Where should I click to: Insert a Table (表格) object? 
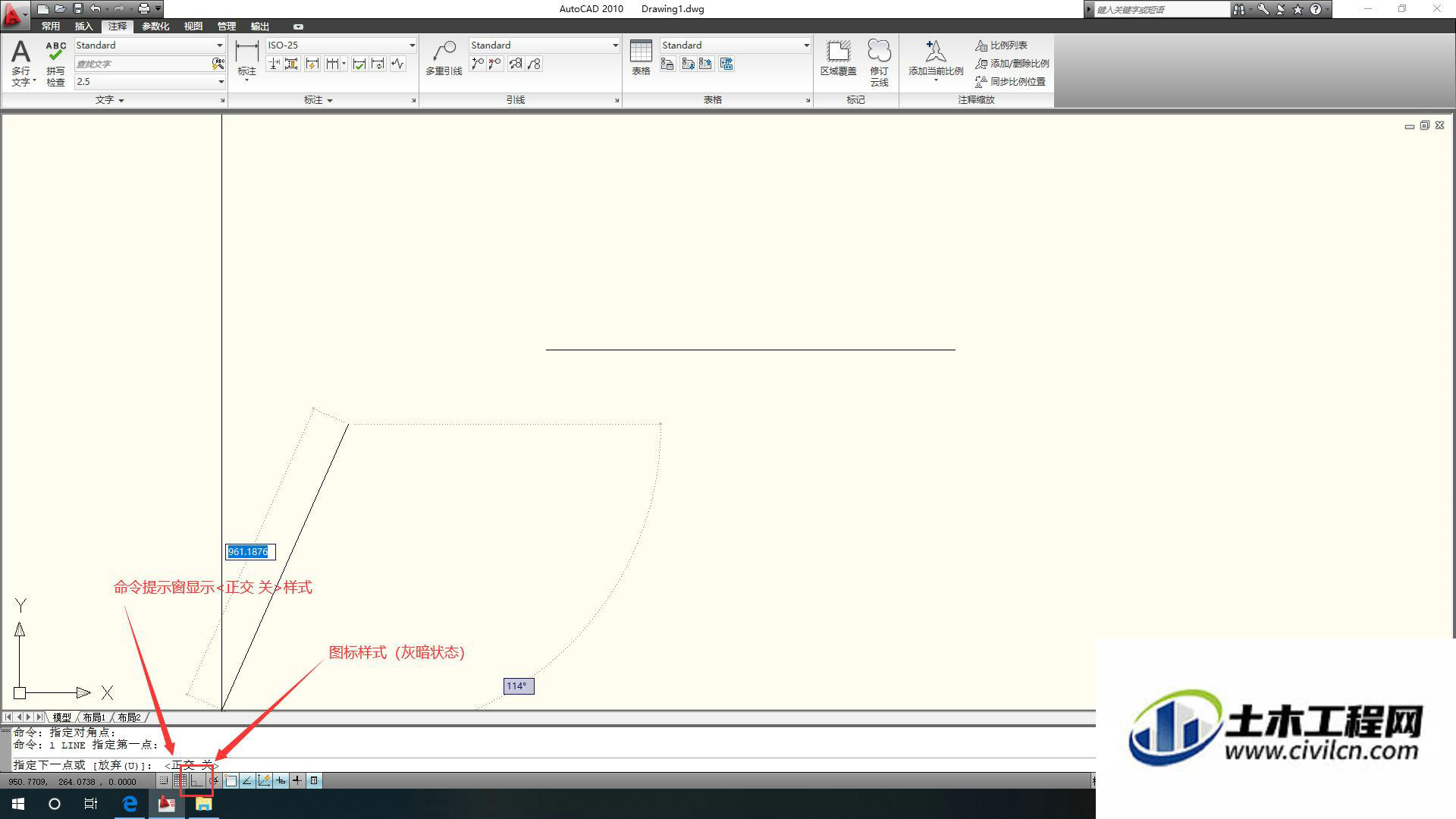pos(641,58)
